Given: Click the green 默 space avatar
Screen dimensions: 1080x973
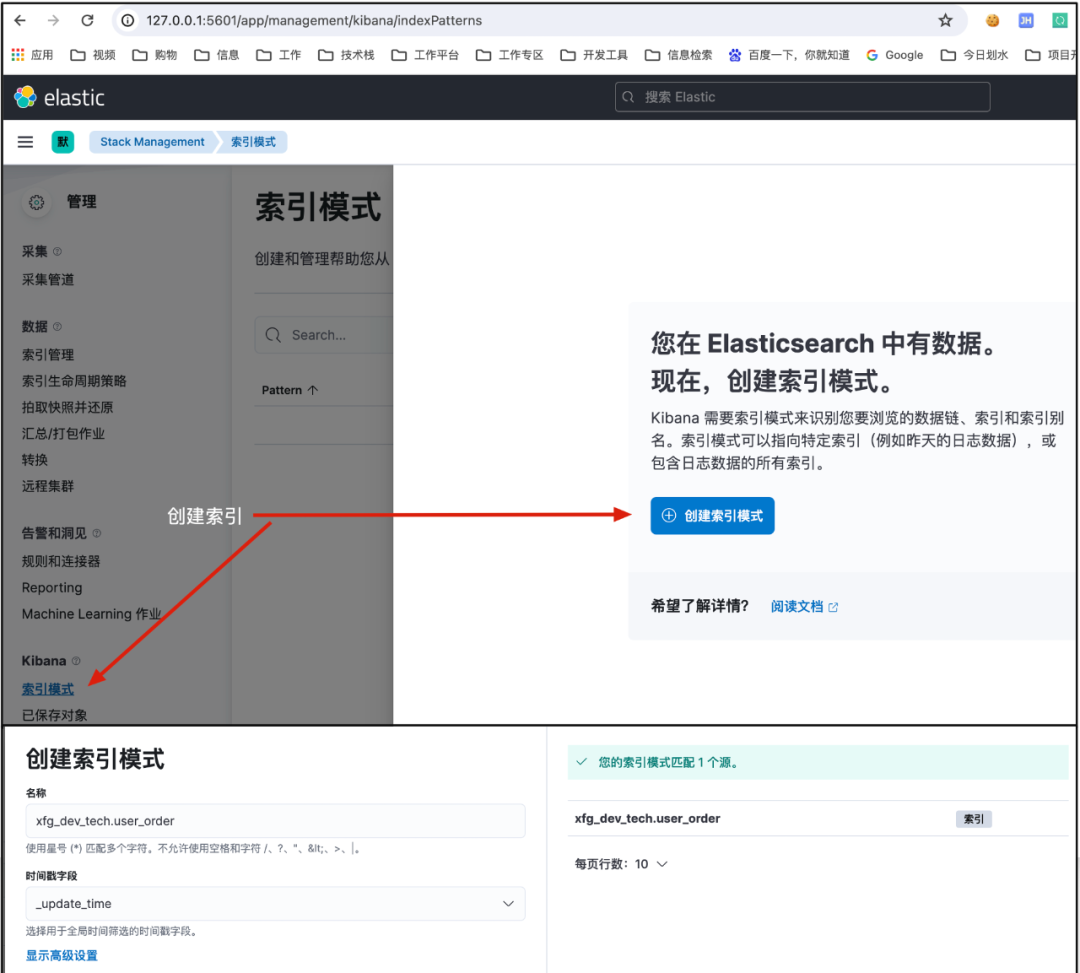Looking at the screenshot, I should [x=63, y=142].
